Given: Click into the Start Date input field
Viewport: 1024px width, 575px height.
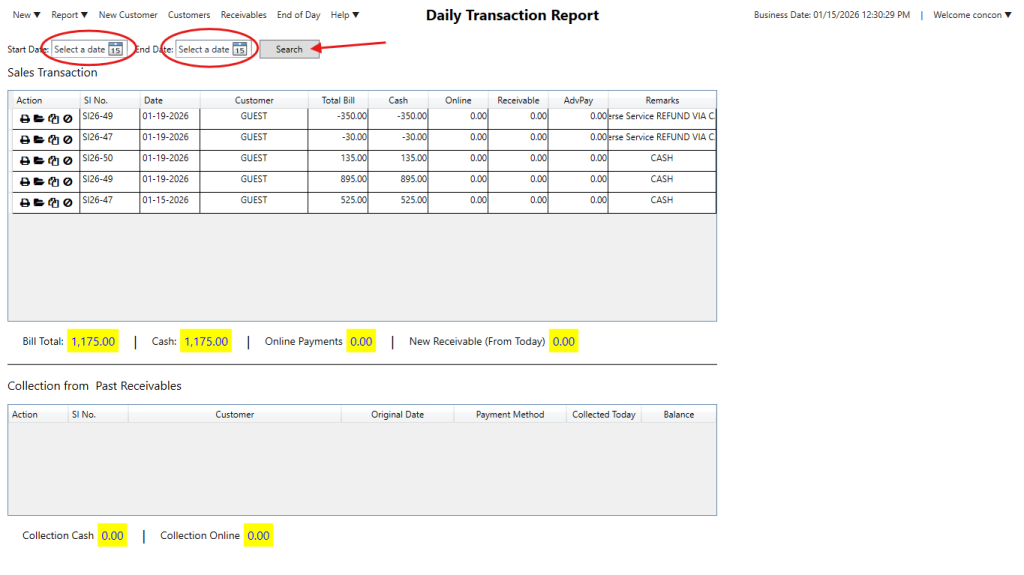Looking at the screenshot, I should pyautogui.click(x=79, y=50).
